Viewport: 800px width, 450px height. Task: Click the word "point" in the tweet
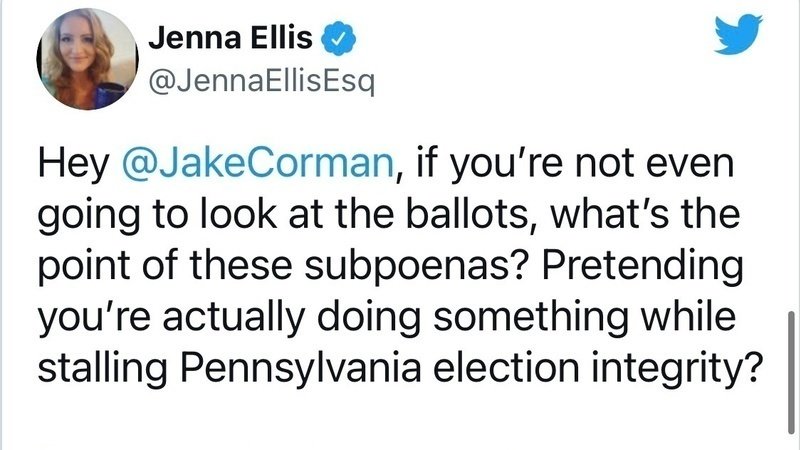[84, 267]
